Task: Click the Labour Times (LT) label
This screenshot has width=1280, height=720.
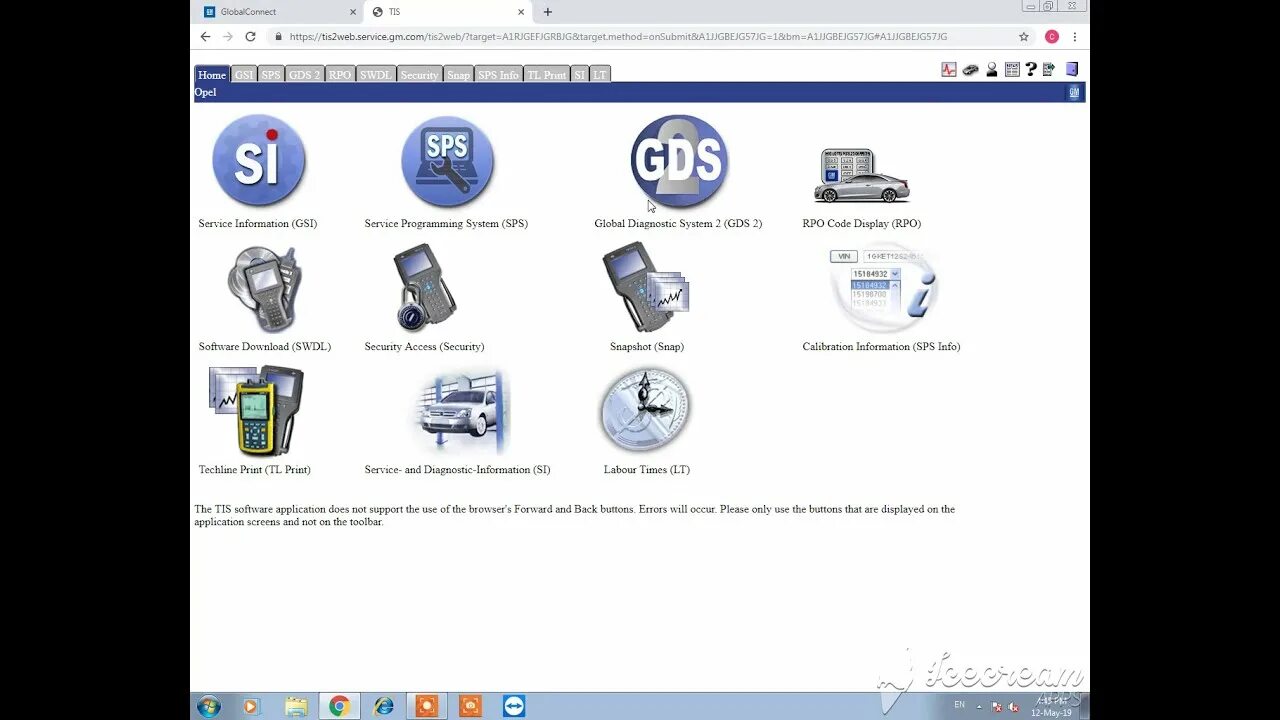Action: tap(646, 469)
